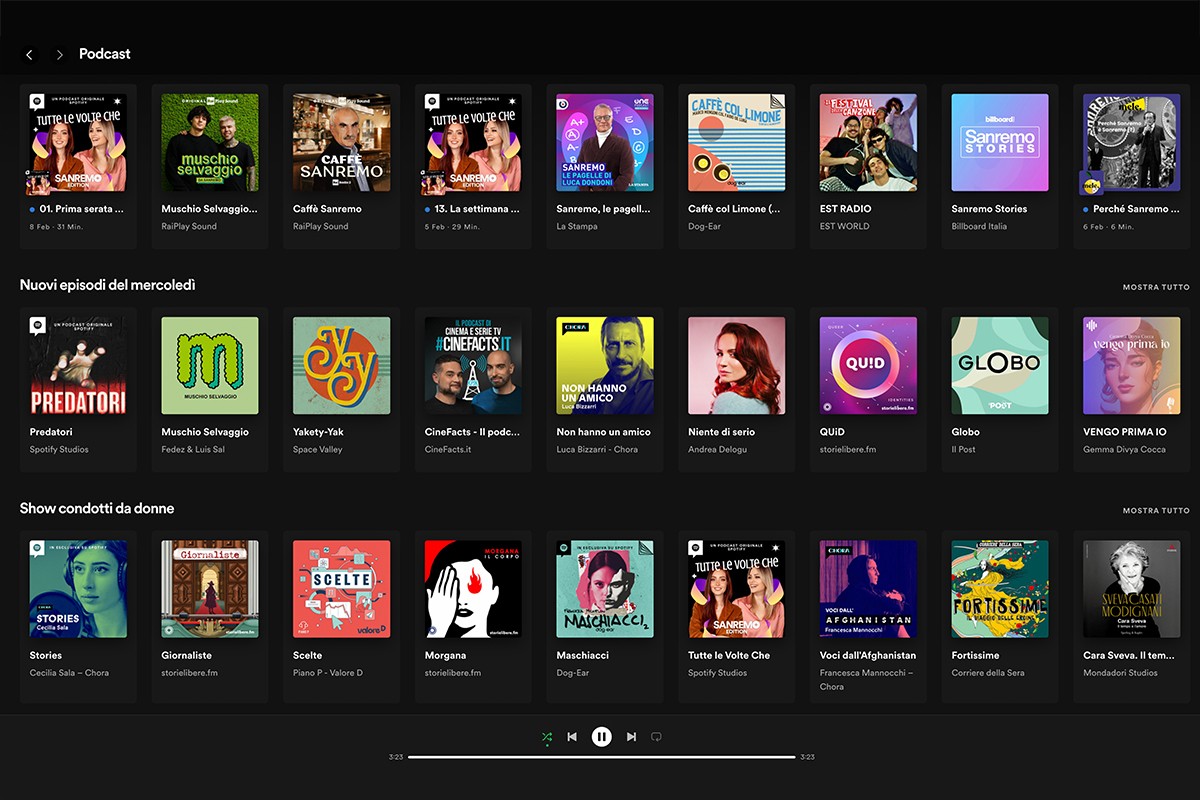Open the Yakety-Yak podcast cover
Viewport: 1200px width, 800px height.
click(341, 365)
